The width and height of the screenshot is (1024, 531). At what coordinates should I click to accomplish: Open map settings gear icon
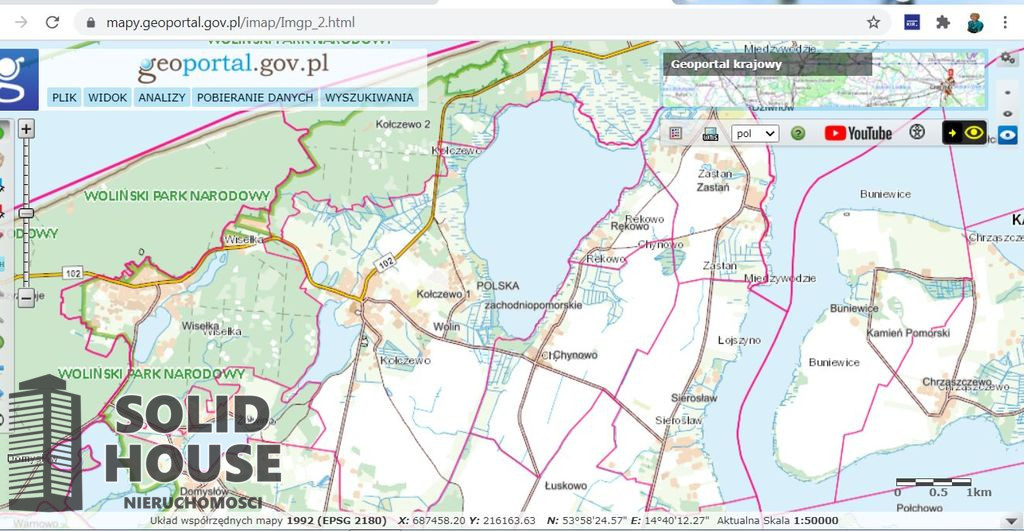coord(1007,57)
